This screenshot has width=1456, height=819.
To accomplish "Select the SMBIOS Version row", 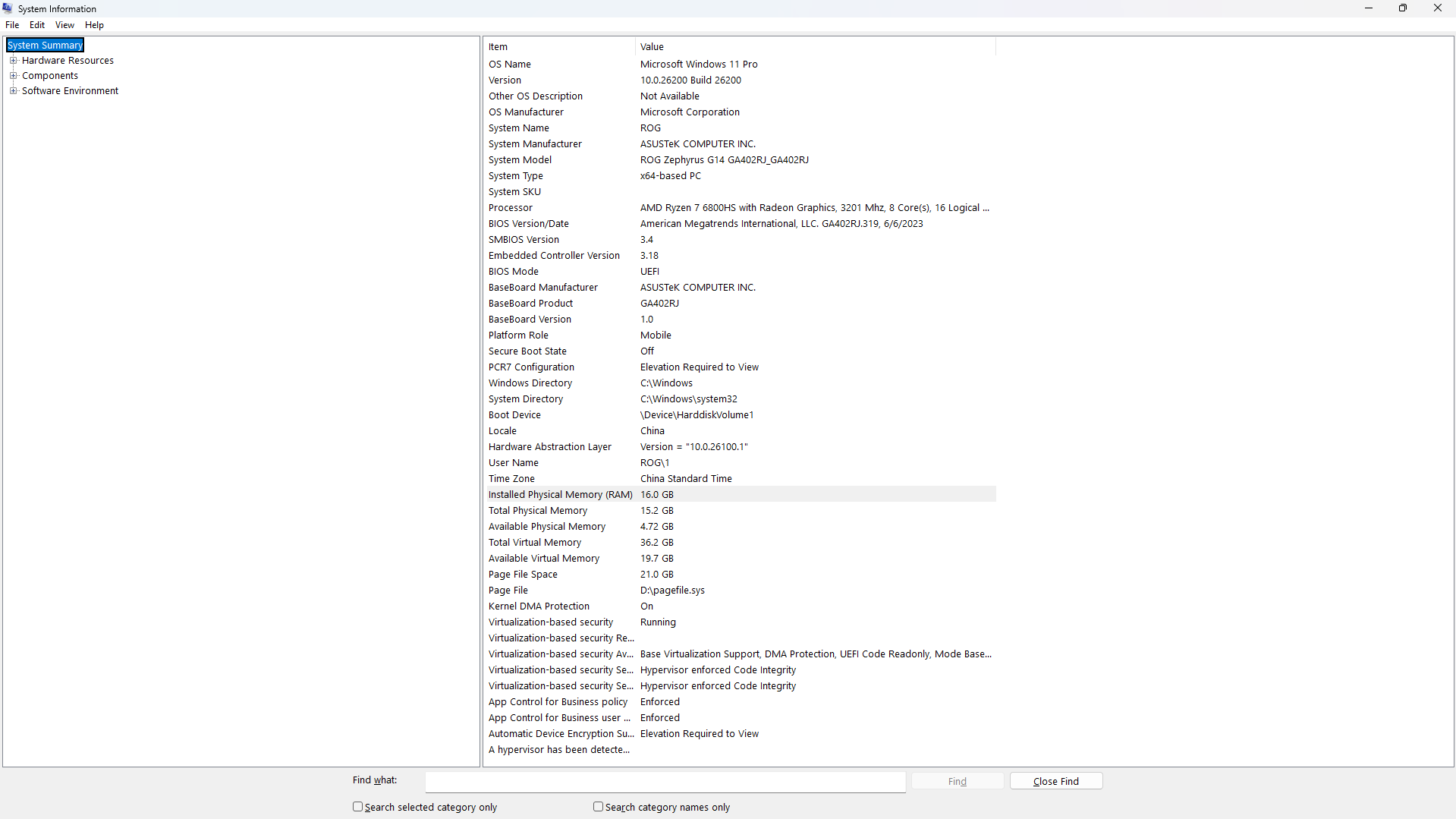I will pos(740,240).
